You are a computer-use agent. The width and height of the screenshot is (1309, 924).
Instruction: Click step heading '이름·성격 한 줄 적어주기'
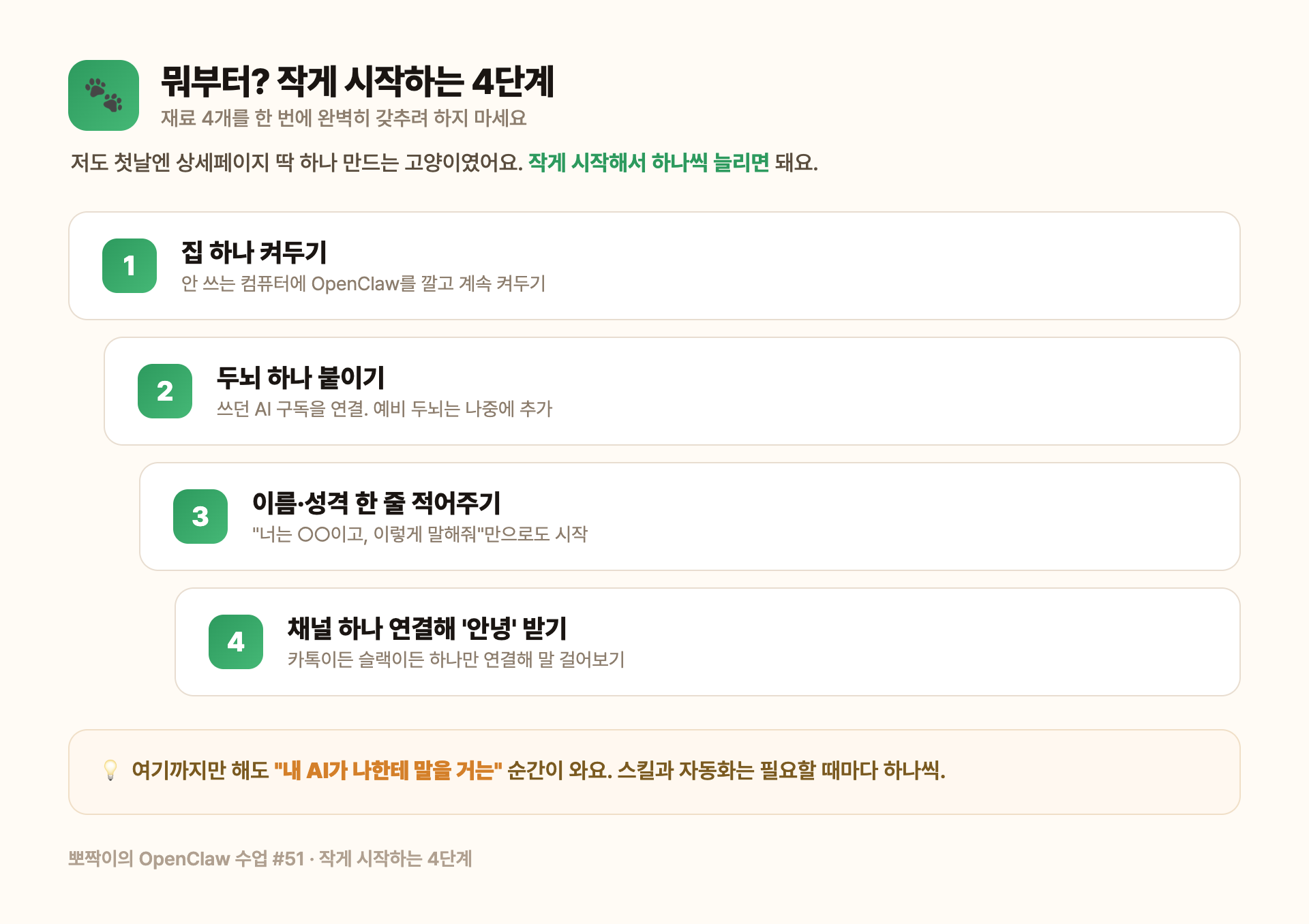tap(376, 503)
